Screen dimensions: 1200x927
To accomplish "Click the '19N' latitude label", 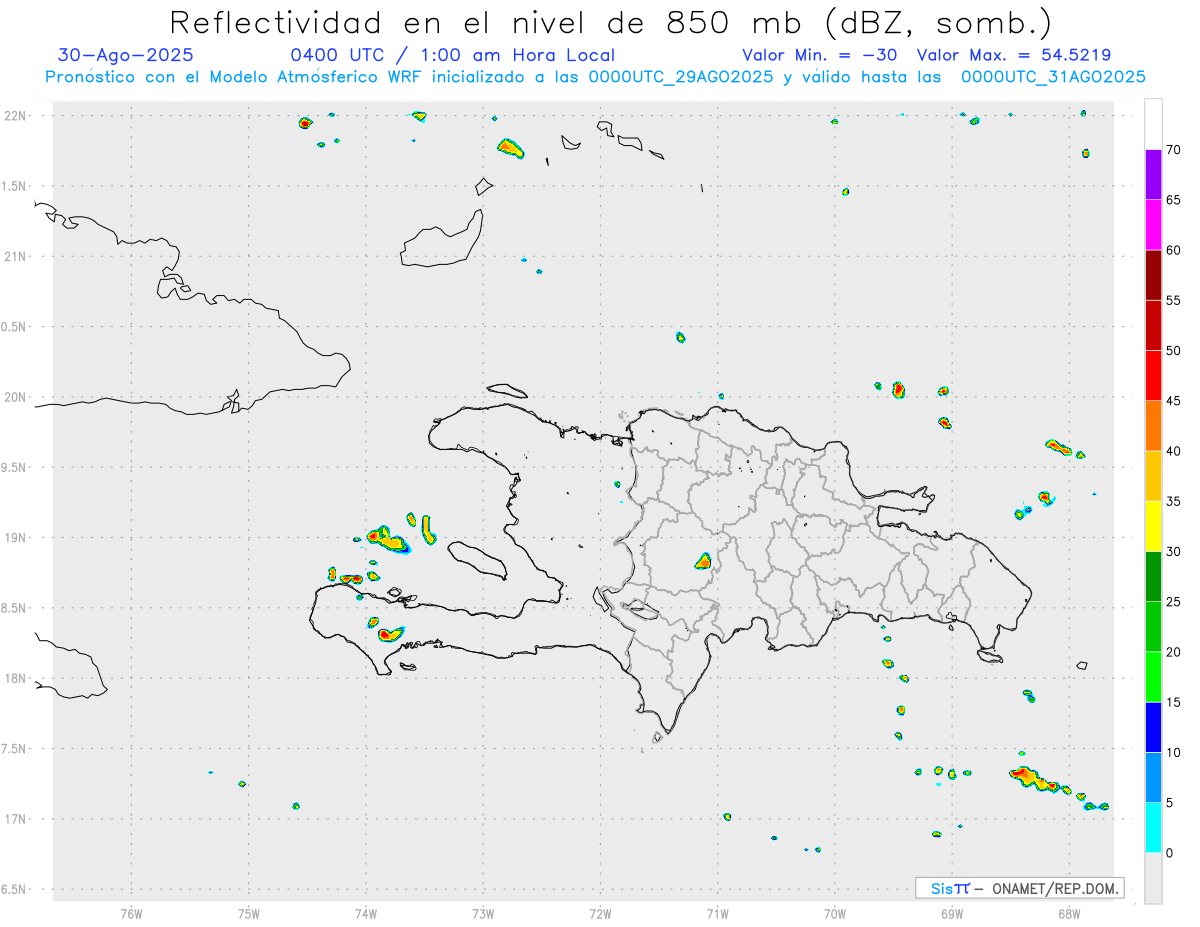I will pos(15,538).
